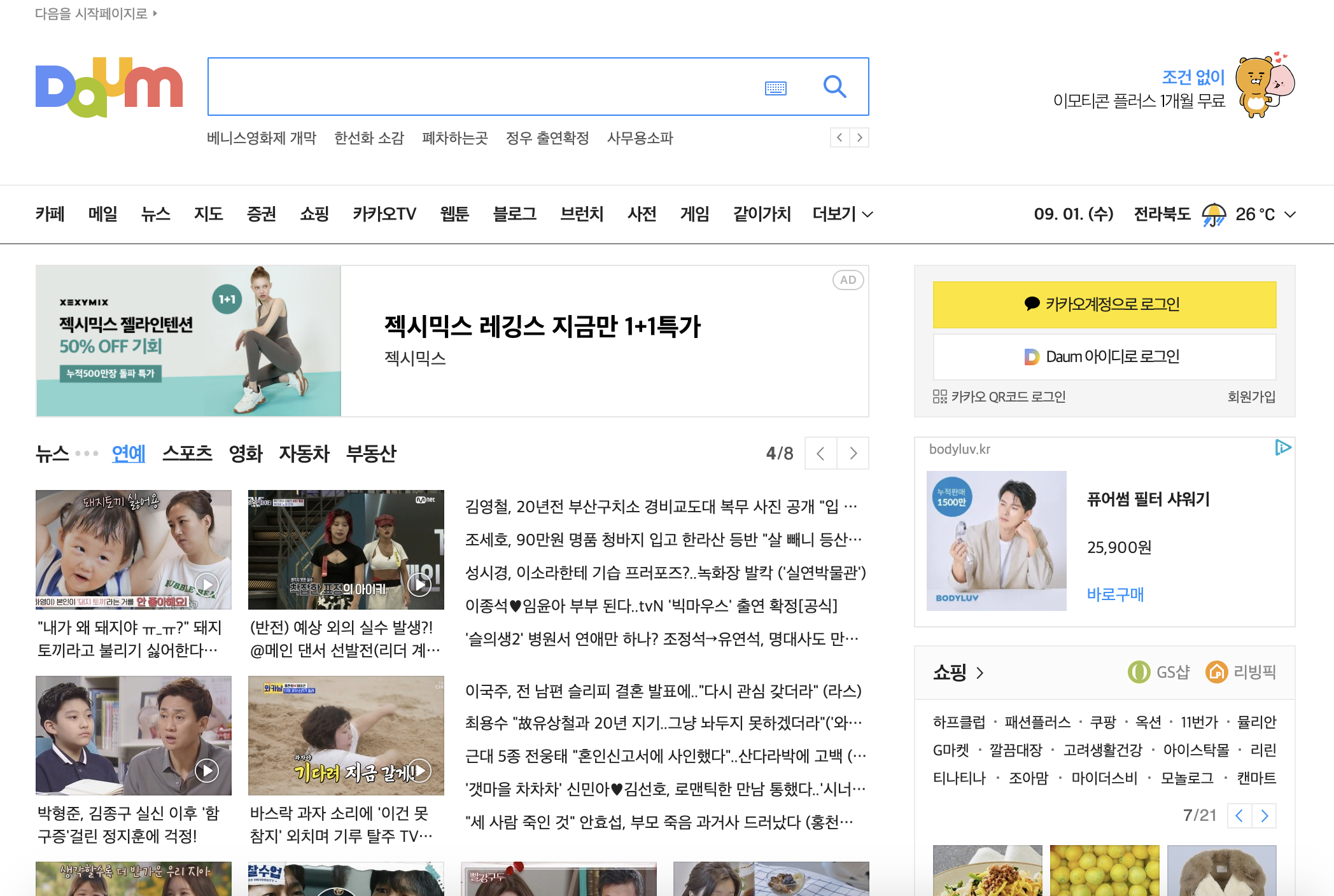Open the virtual keyboard icon in search box
The width and height of the screenshot is (1334, 896).
click(x=775, y=88)
